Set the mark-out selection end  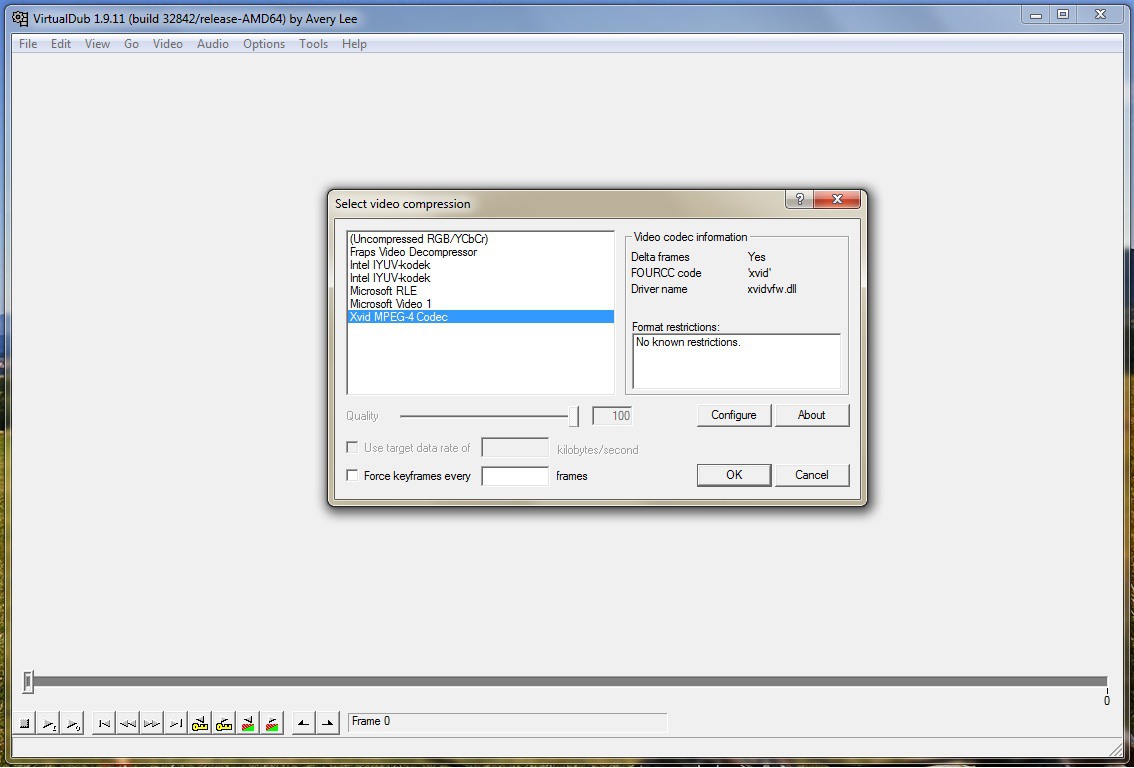(x=328, y=723)
